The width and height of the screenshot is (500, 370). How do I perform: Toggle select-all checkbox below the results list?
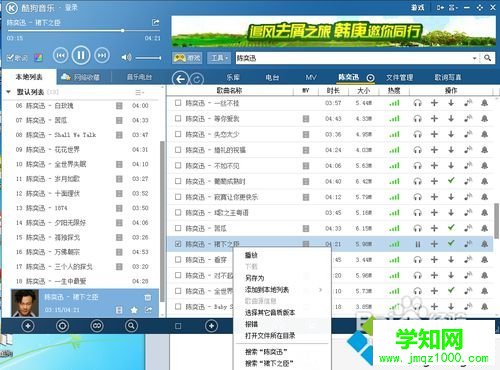[x=178, y=326]
